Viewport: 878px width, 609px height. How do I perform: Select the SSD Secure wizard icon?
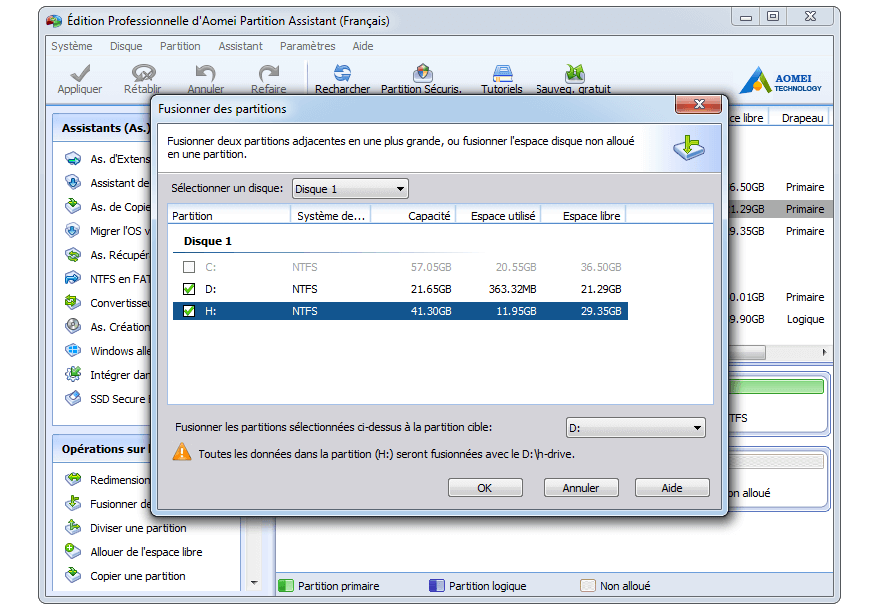73,399
